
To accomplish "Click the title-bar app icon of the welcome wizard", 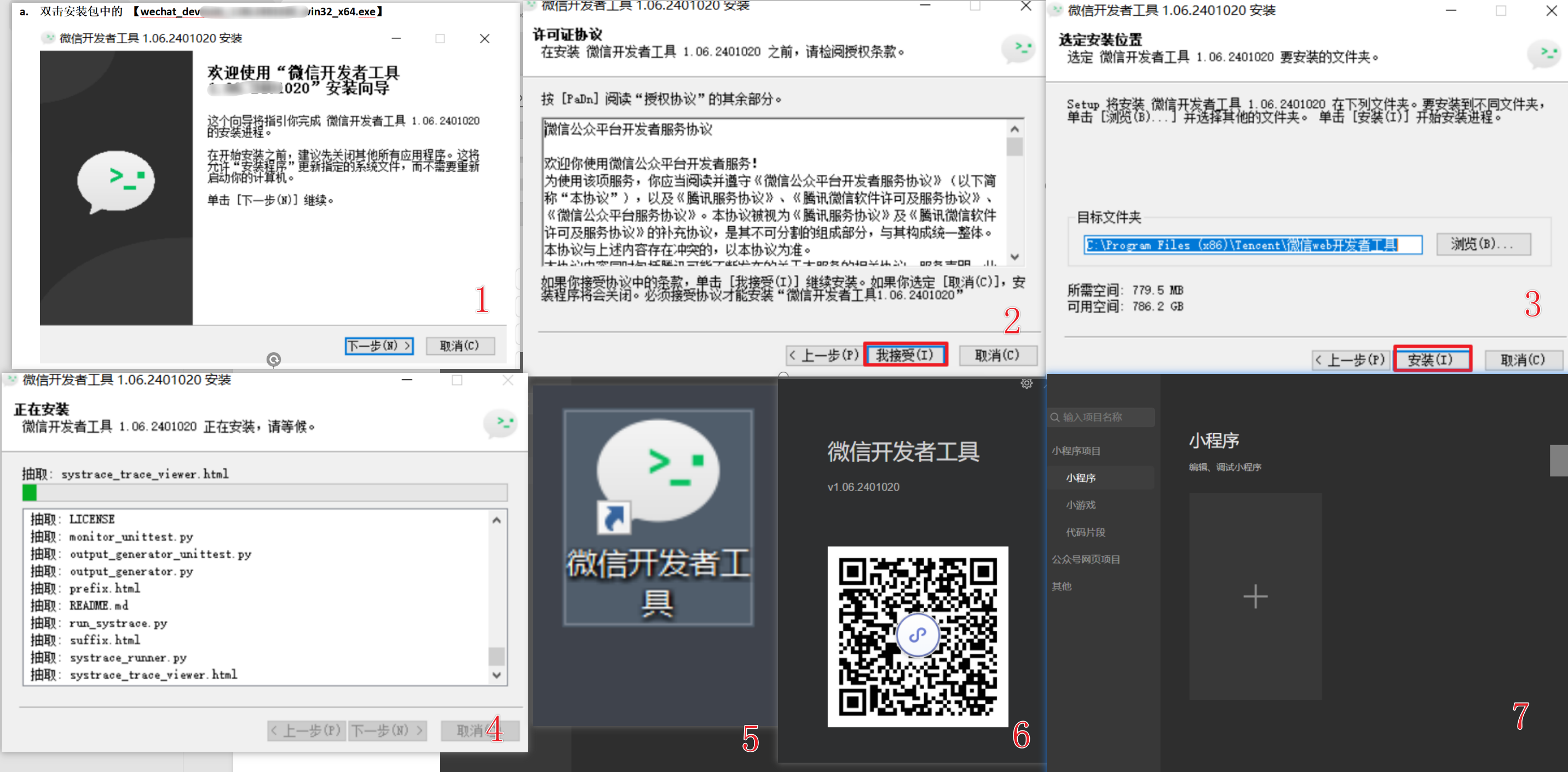I will (48, 38).
